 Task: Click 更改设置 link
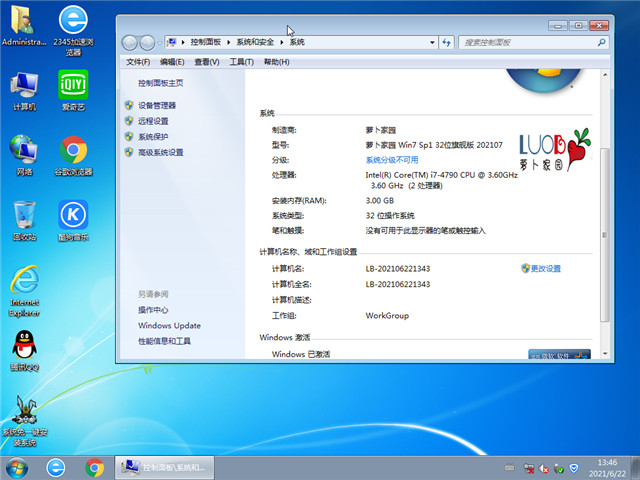coord(546,269)
